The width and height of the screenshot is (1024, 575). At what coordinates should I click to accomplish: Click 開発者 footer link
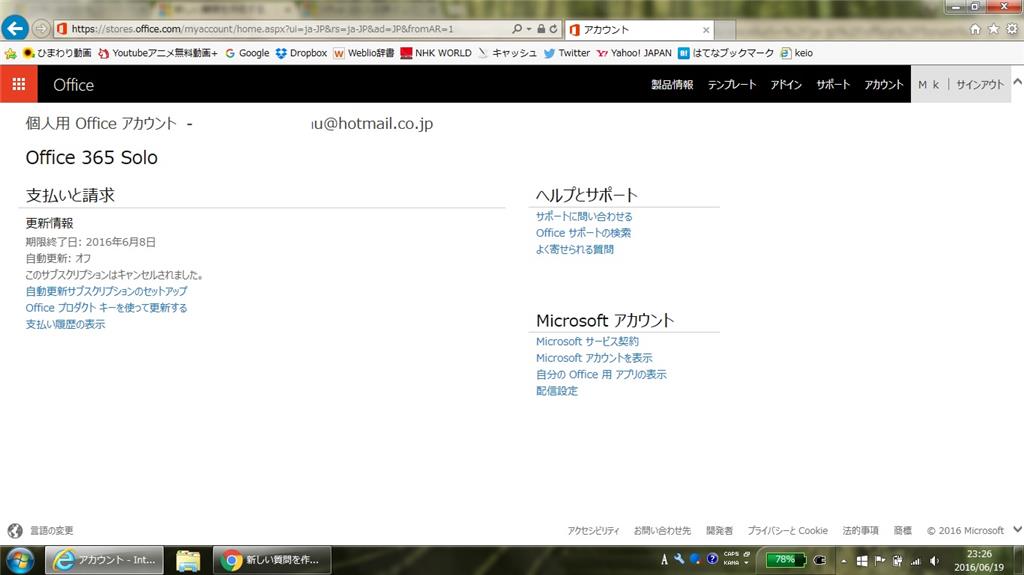(x=719, y=531)
